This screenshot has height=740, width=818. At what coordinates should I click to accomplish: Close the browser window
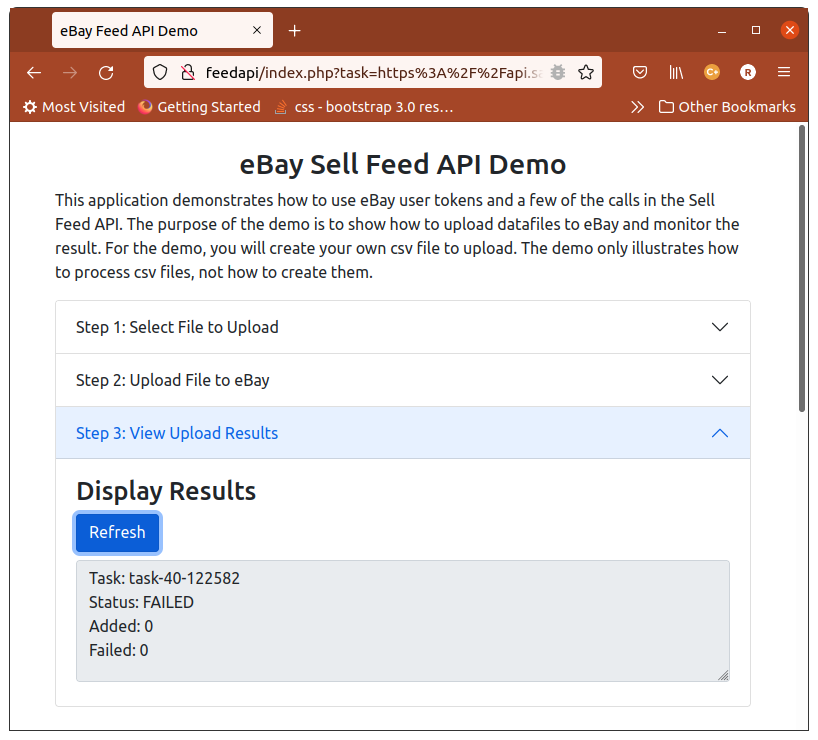790,30
